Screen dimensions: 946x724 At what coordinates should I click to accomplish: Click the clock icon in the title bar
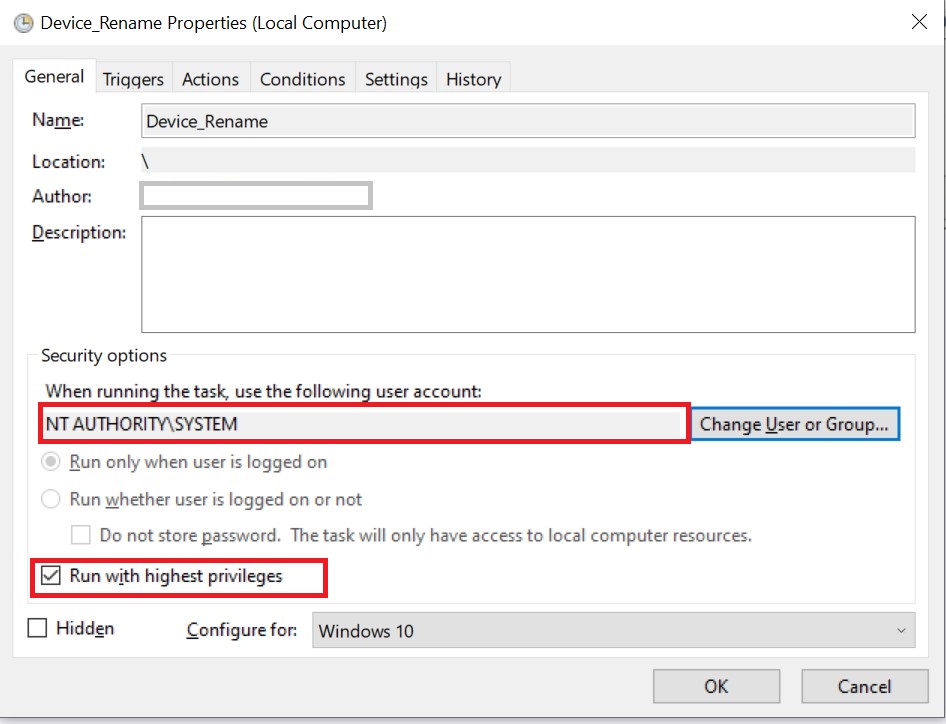pyautogui.click(x=23, y=21)
